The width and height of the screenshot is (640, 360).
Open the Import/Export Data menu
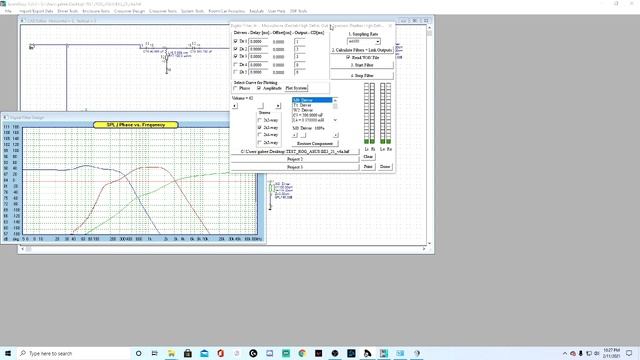coord(36,11)
